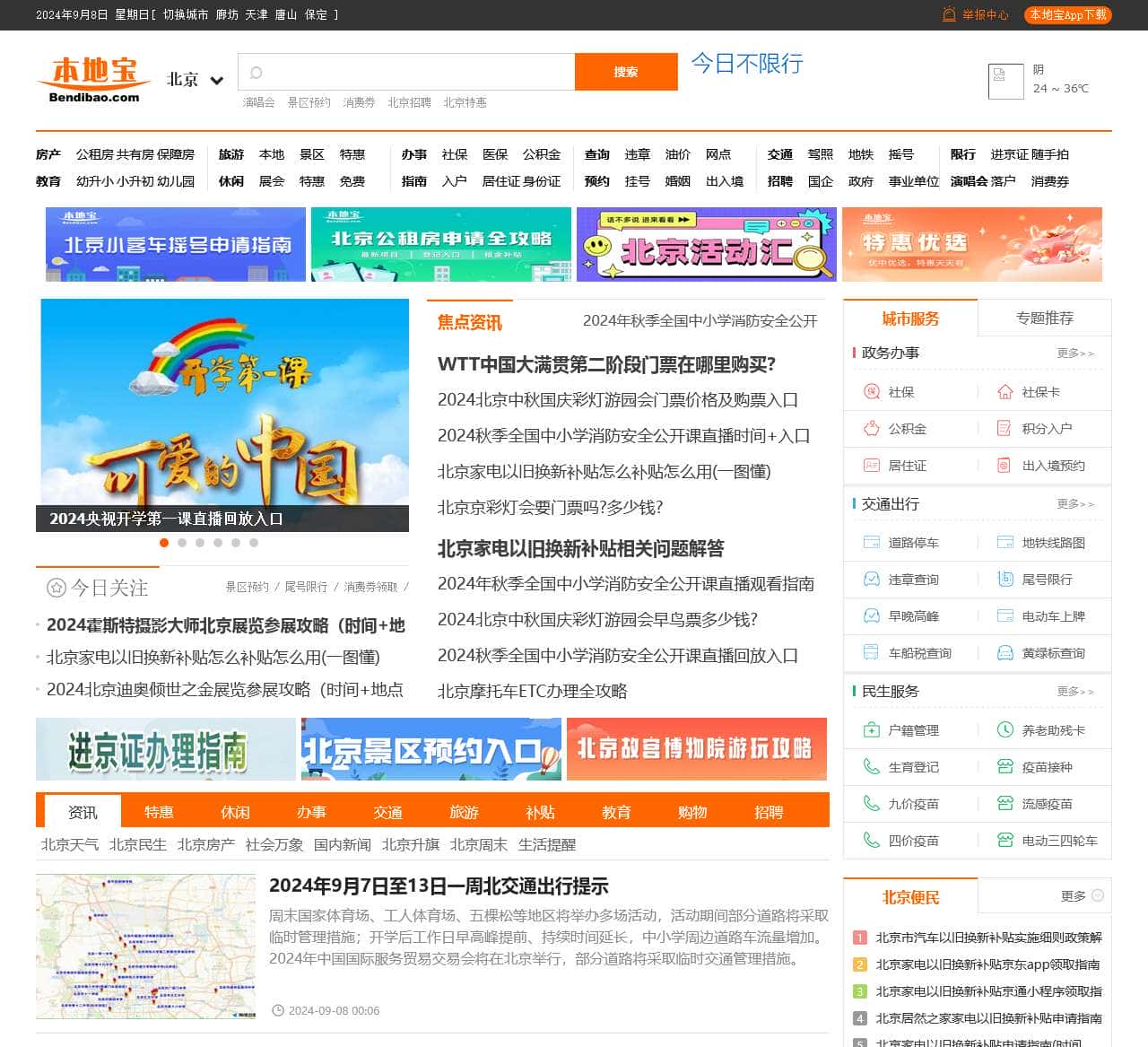Click the 举报中心 alarm icon
Screen dimensions: 1148x1047
coord(949,14)
